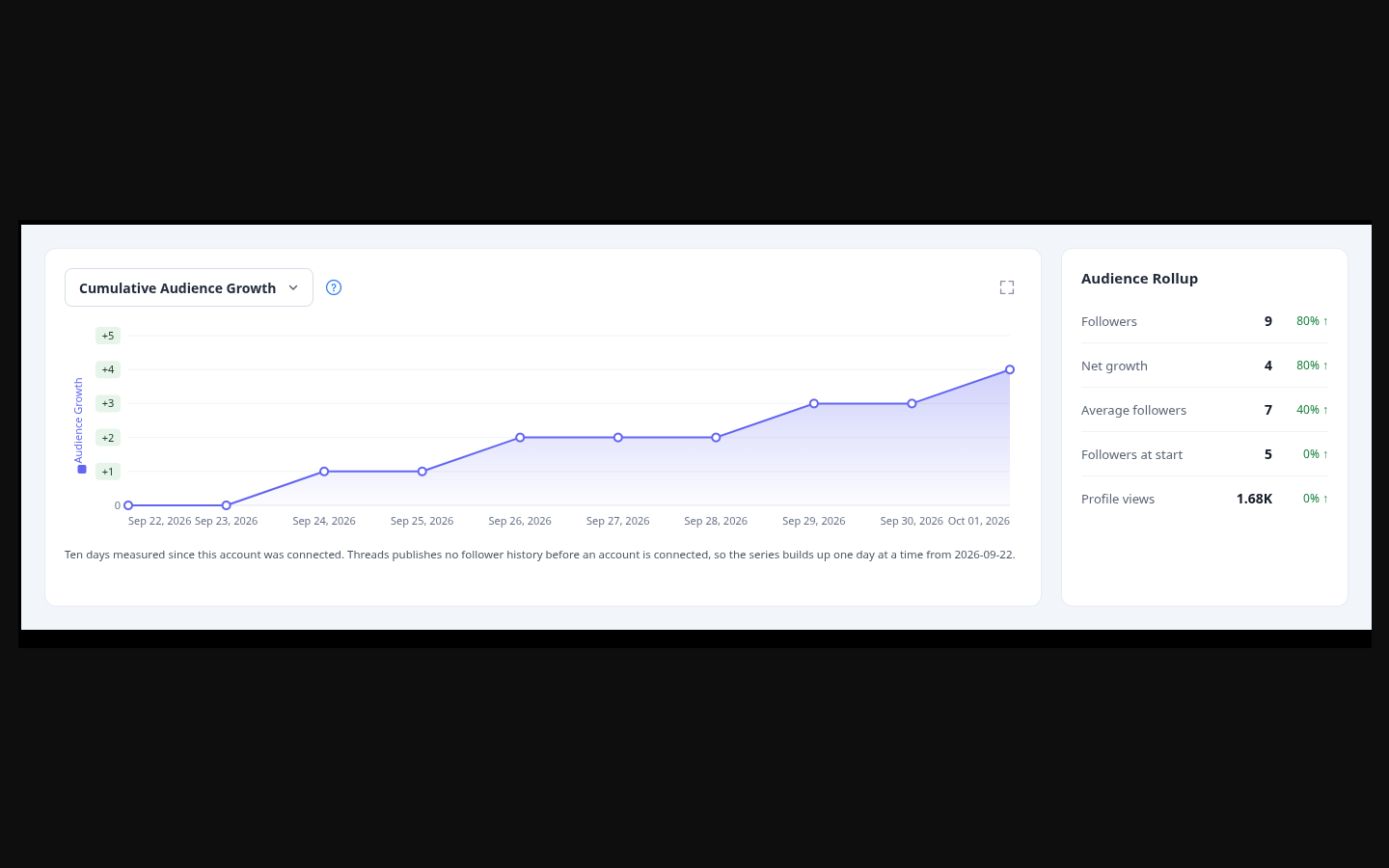Image resolution: width=1389 pixels, height=868 pixels.
Task: Click the Profile views row label
Action: click(1118, 499)
